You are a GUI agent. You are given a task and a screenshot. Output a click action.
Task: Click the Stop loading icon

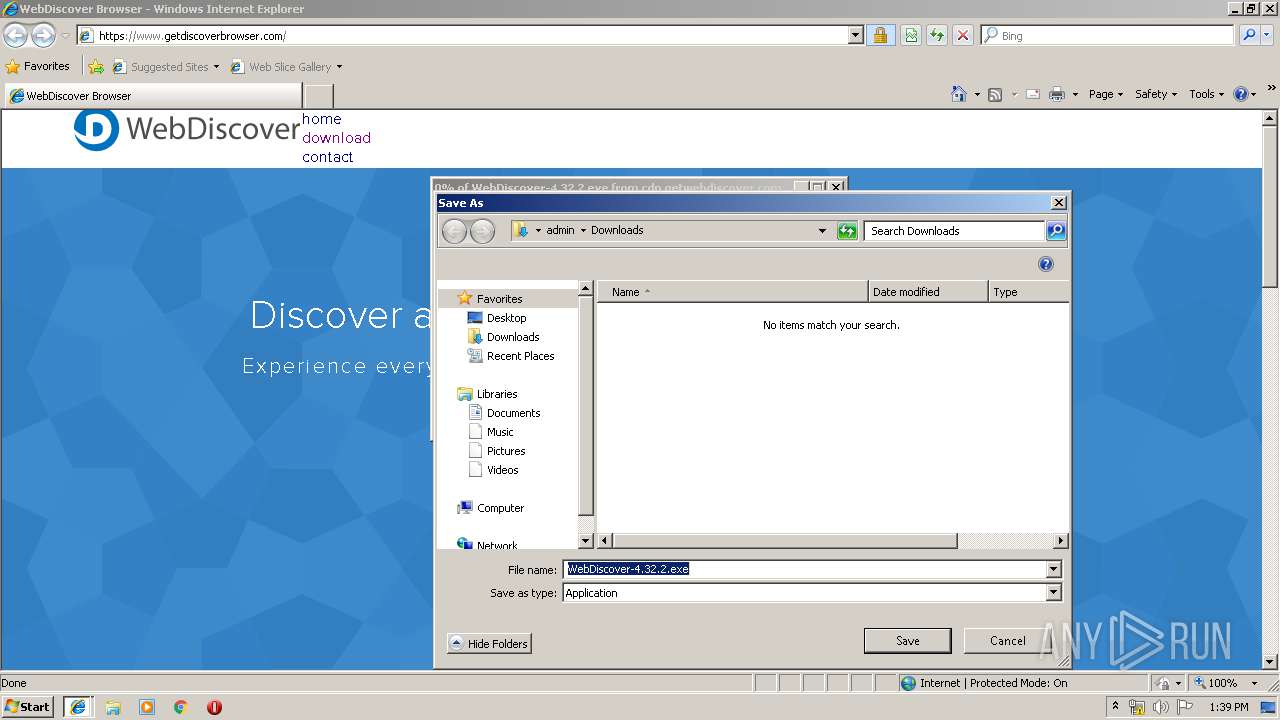click(963, 35)
